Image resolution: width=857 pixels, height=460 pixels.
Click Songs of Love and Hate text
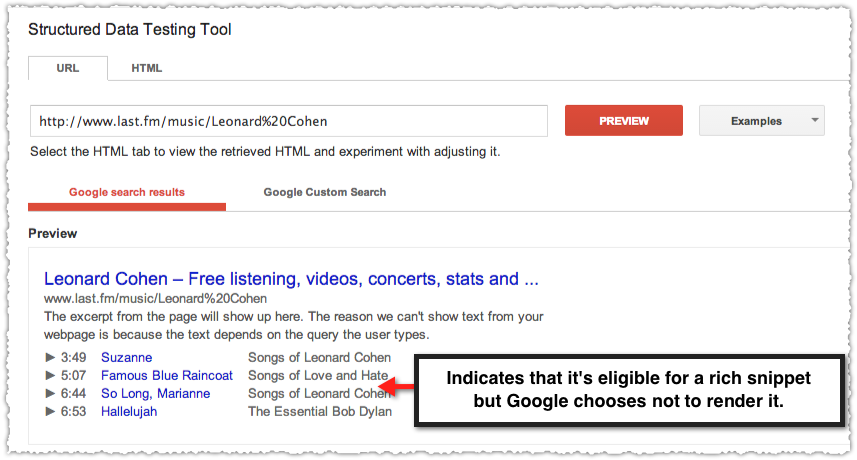[x=318, y=375]
